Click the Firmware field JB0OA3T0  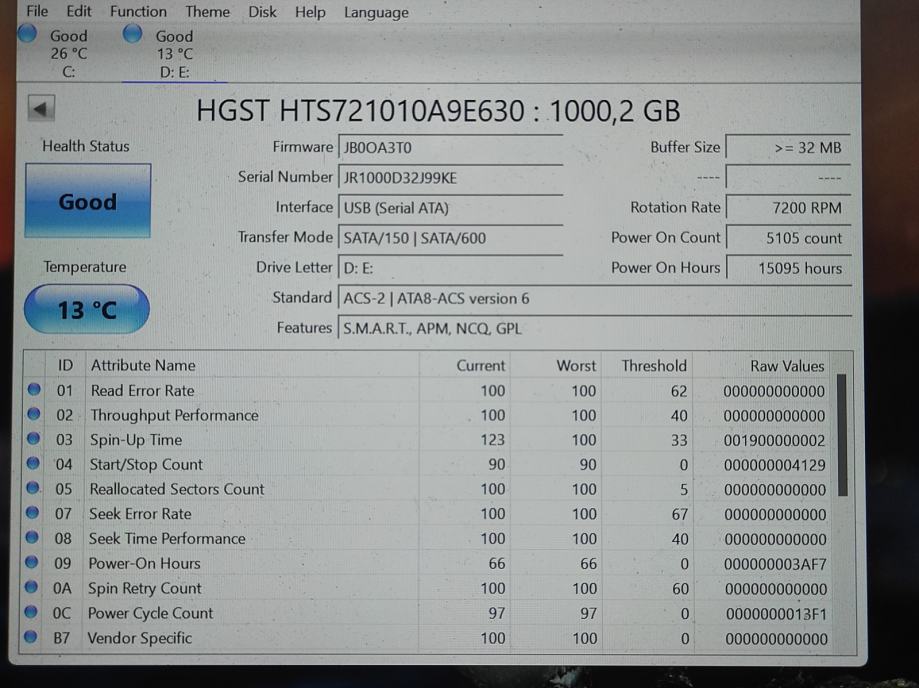point(450,148)
